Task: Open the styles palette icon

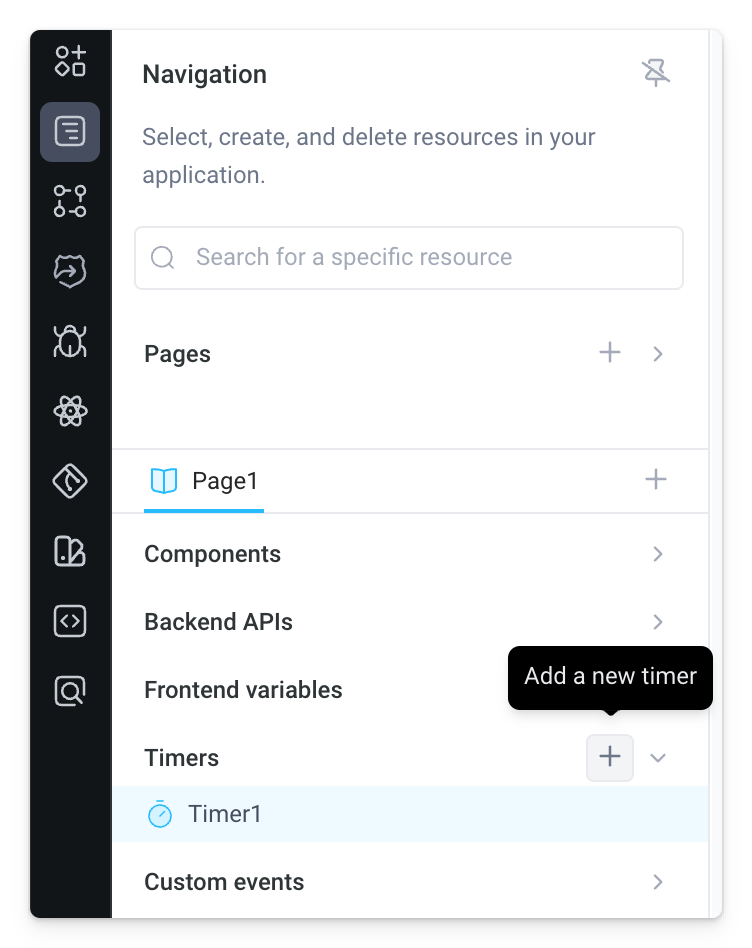Action: (69, 551)
